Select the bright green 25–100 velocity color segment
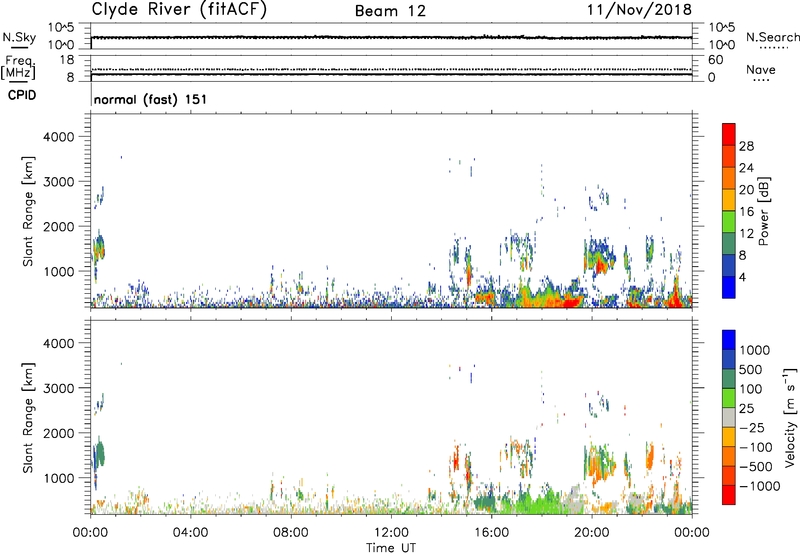 pos(729,398)
